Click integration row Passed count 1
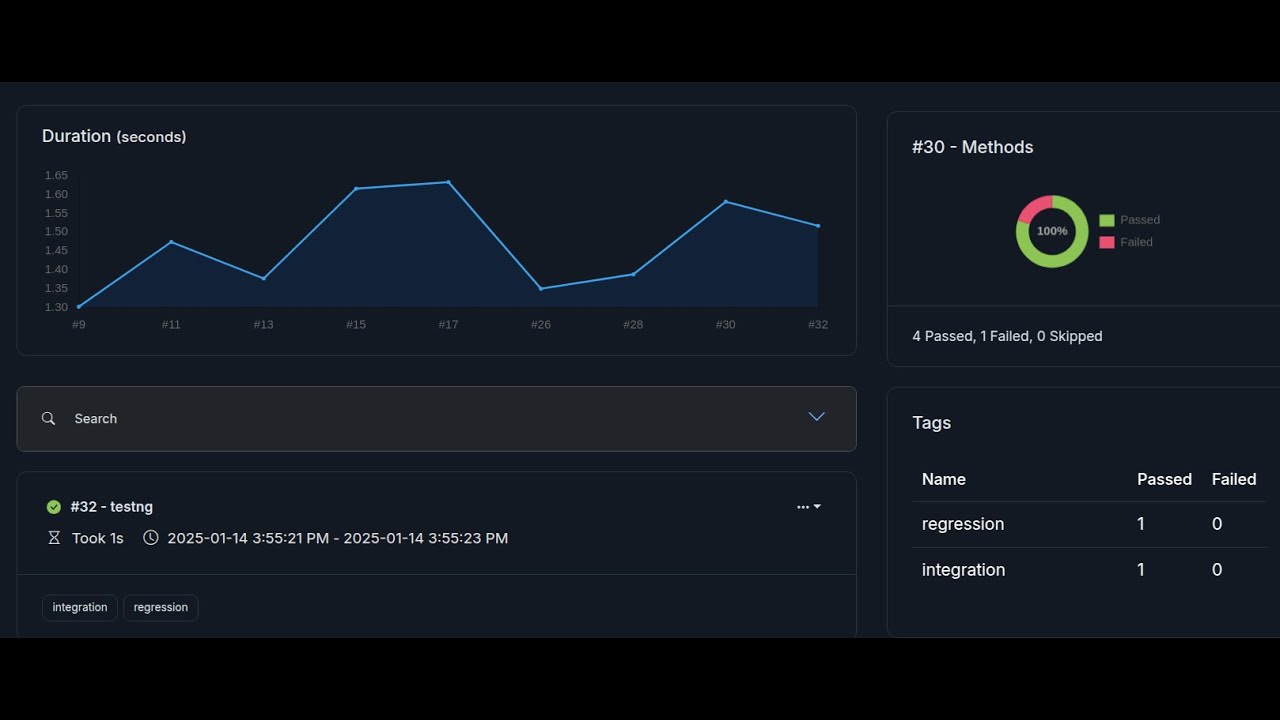Viewport: 1280px width, 720px height. (1141, 570)
